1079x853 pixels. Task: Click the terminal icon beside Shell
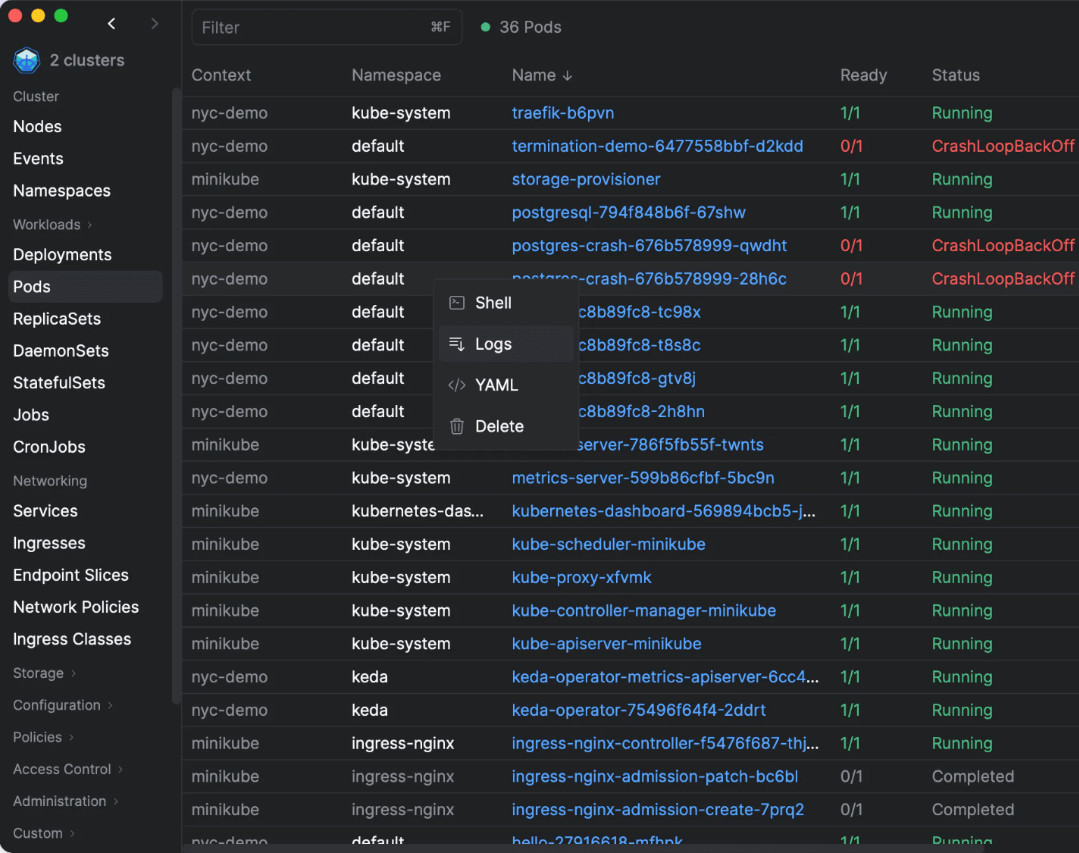(x=456, y=303)
